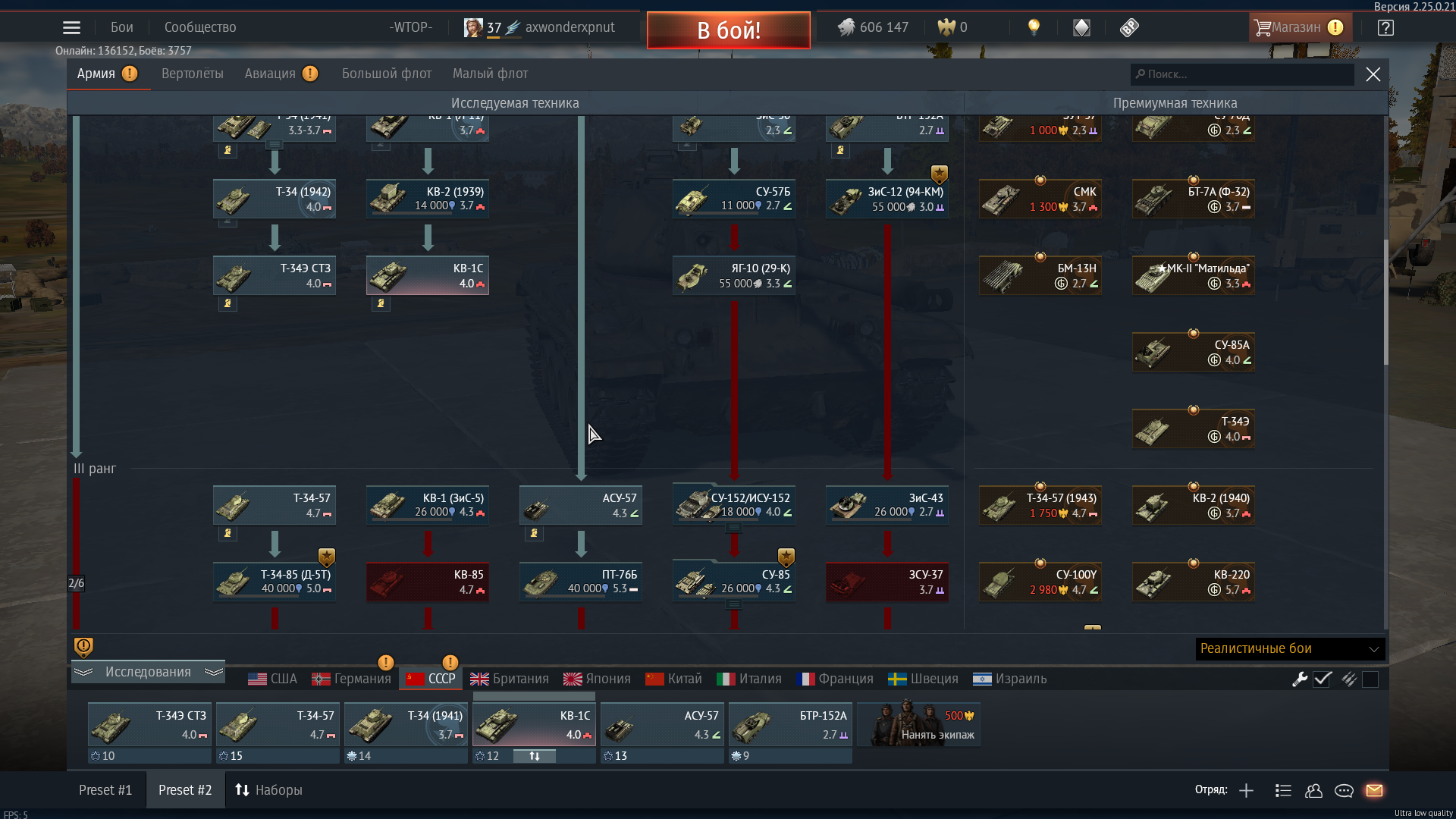Viewport: 1456px width, 819px height.
Task: Click crew icon under Т-34Э СТЗ tree card
Action: [x=227, y=303]
